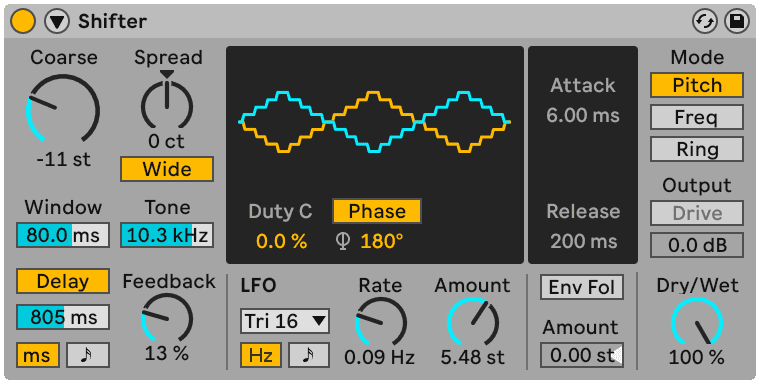Click the 13 % feedback value
The height and width of the screenshot is (384, 760).
(167, 354)
